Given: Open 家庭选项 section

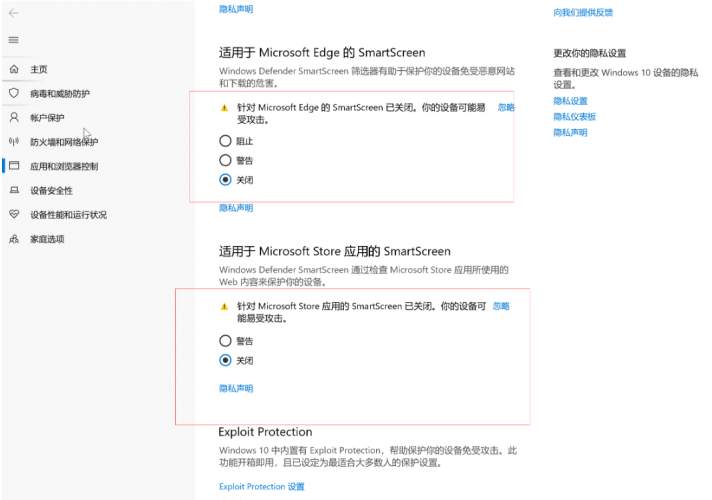Looking at the screenshot, I should coord(47,239).
